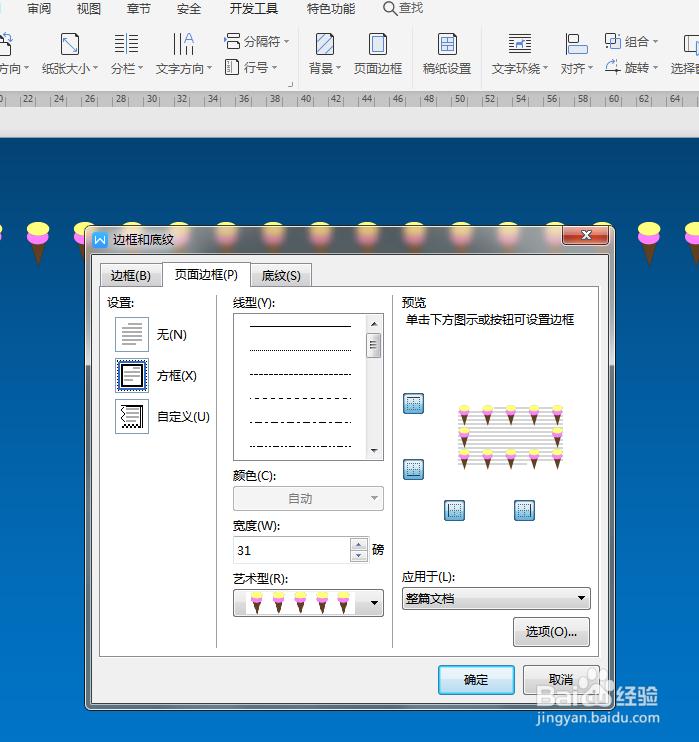Viewport: 699px width, 742px height.
Task: Toggle the left border preview button
Action: click(454, 511)
